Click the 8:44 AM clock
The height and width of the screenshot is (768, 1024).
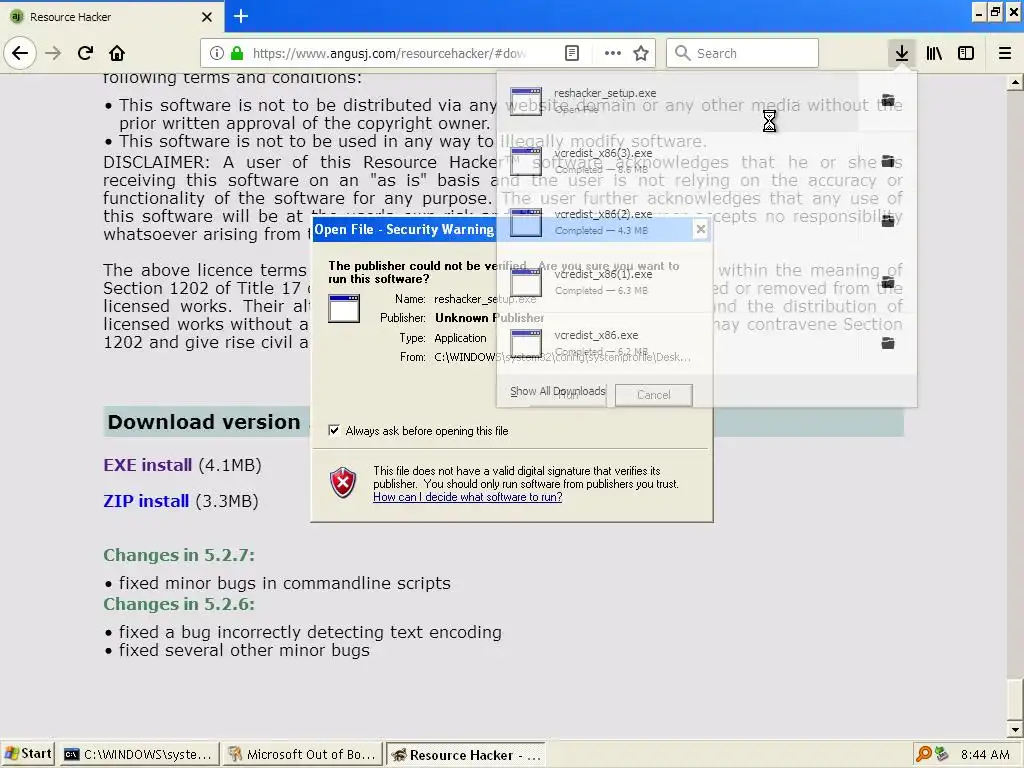(985, 754)
